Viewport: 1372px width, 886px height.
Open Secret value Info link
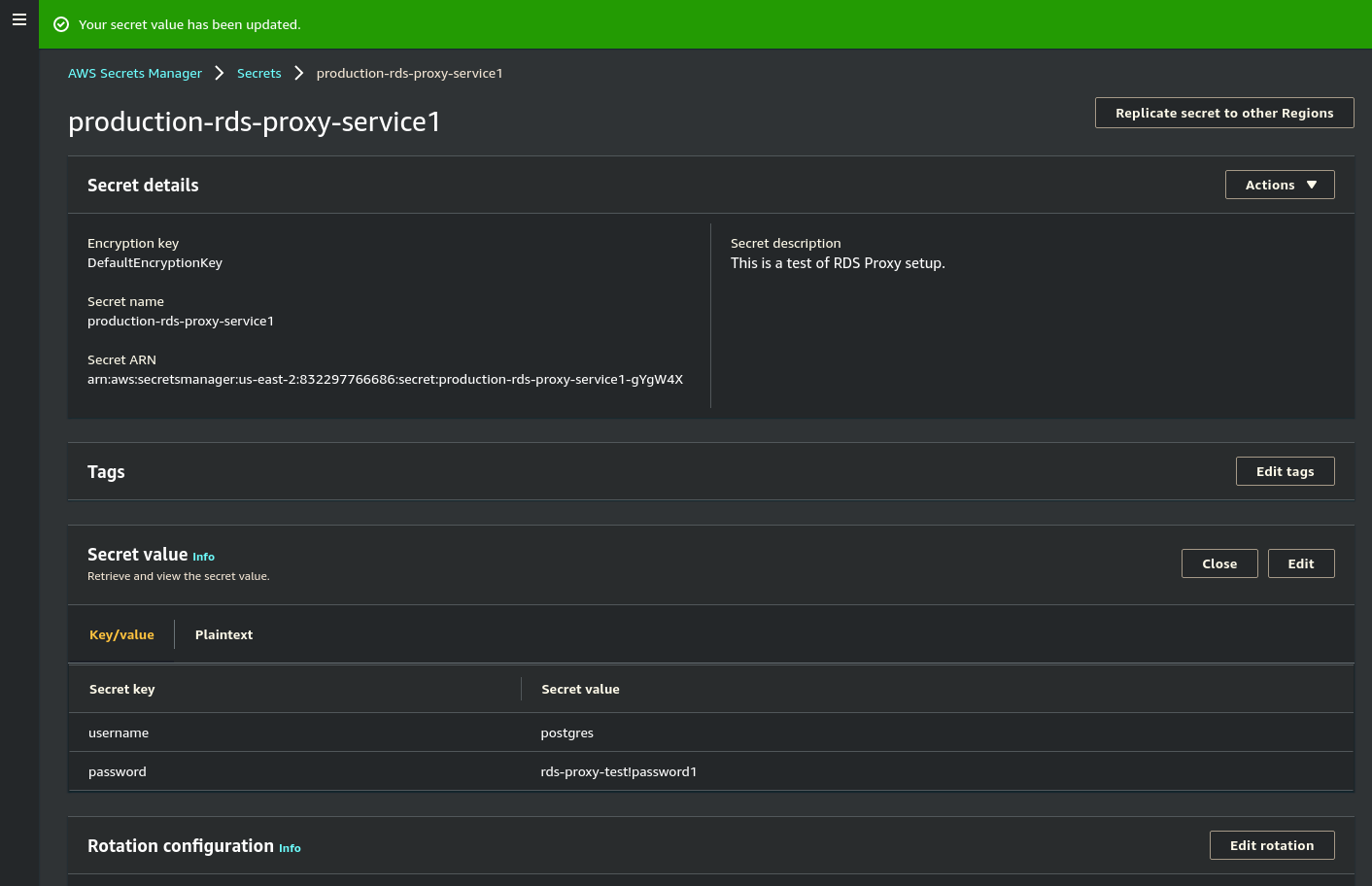click(x=203, y=557)
